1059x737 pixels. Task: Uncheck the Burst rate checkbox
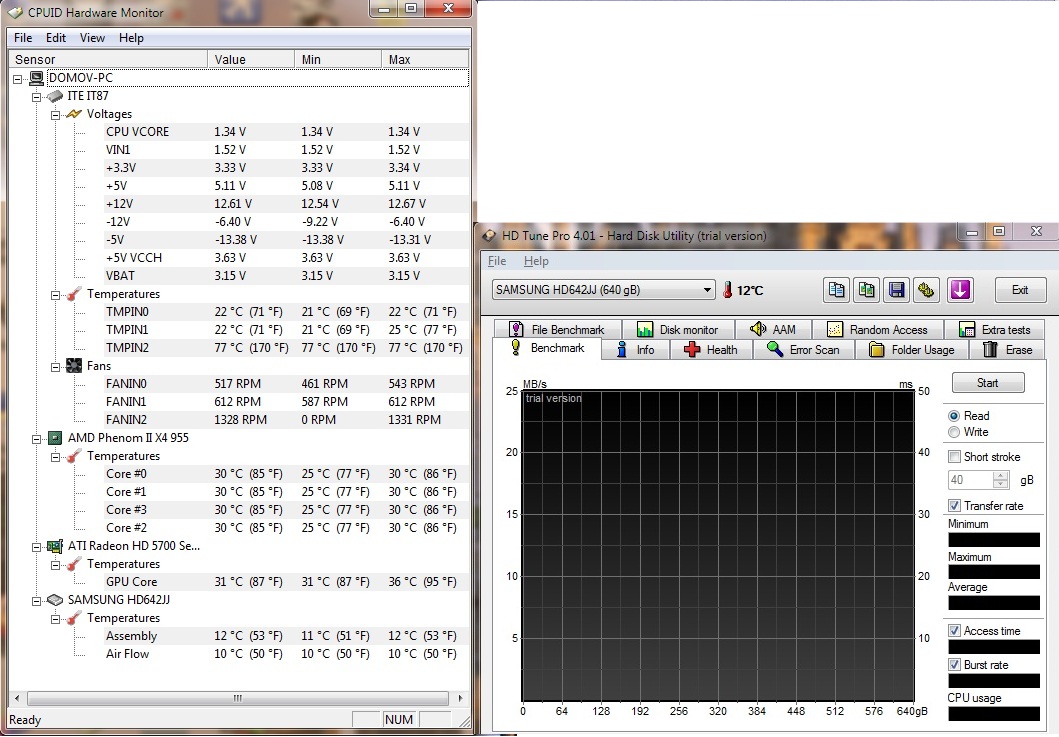[955, 665]
